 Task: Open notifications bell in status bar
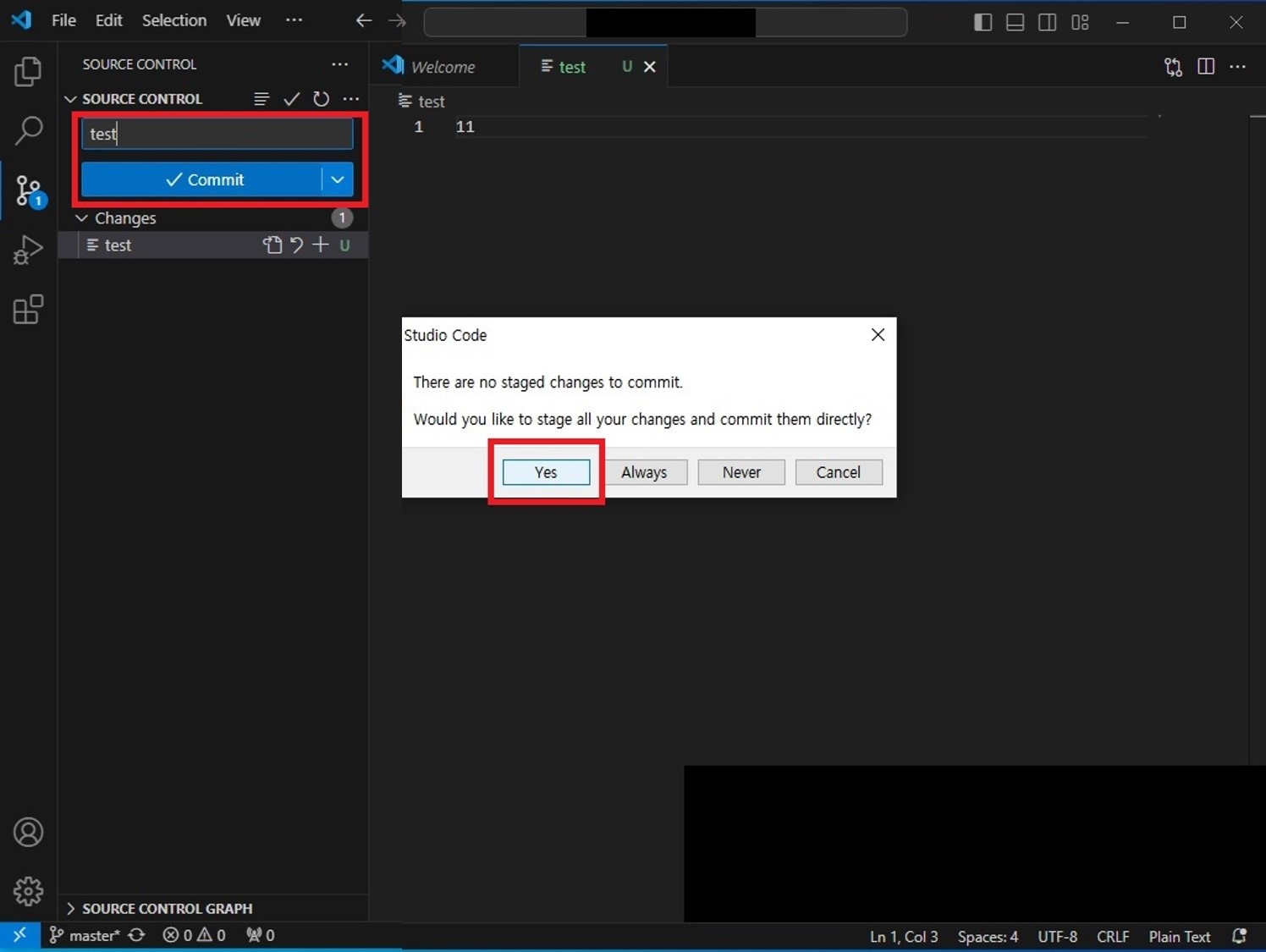[x=1240, y=936]
